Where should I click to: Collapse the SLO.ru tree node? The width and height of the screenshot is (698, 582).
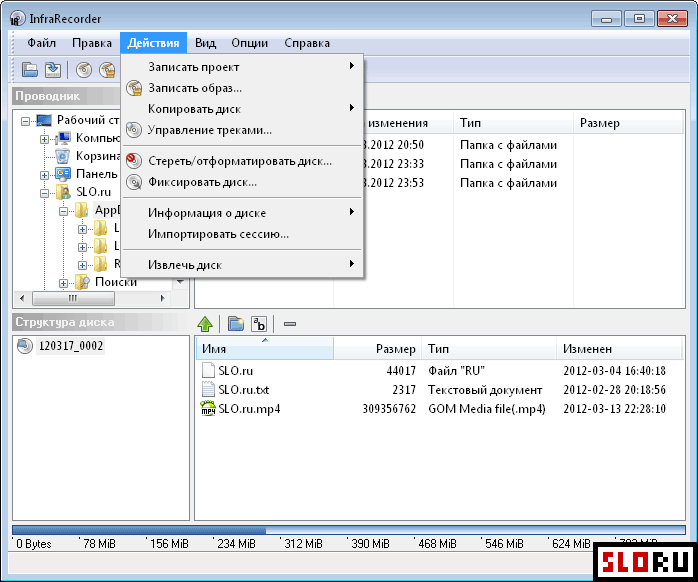click(x=44, y=193)
